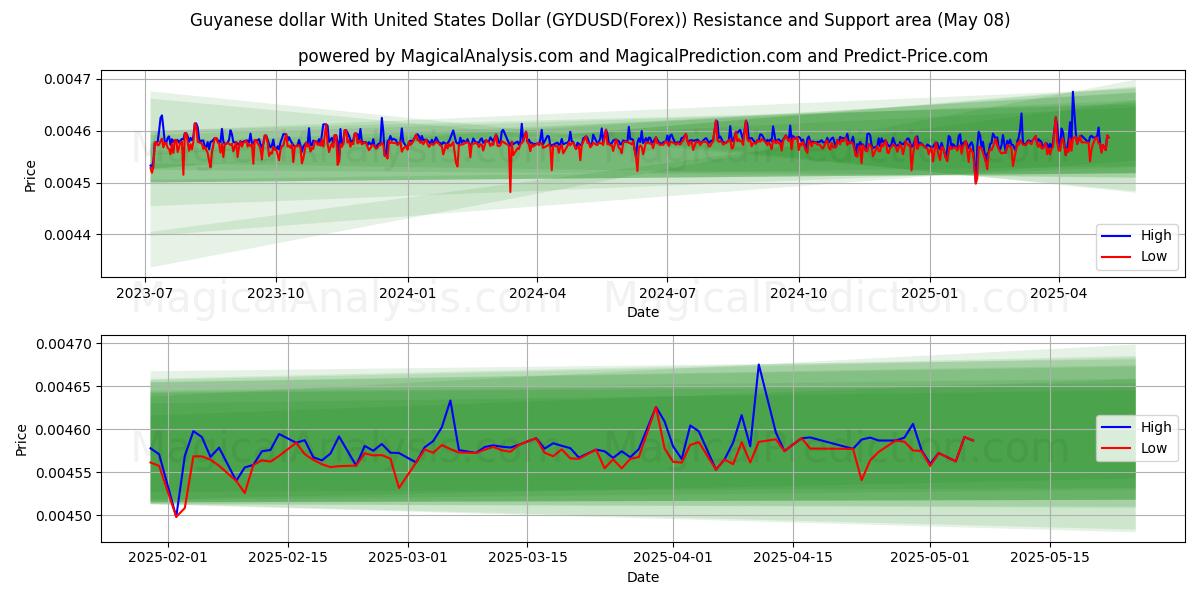Click the 2024-04 x-axis tick label
The image size is (1200, 600).
pos(537,295)
